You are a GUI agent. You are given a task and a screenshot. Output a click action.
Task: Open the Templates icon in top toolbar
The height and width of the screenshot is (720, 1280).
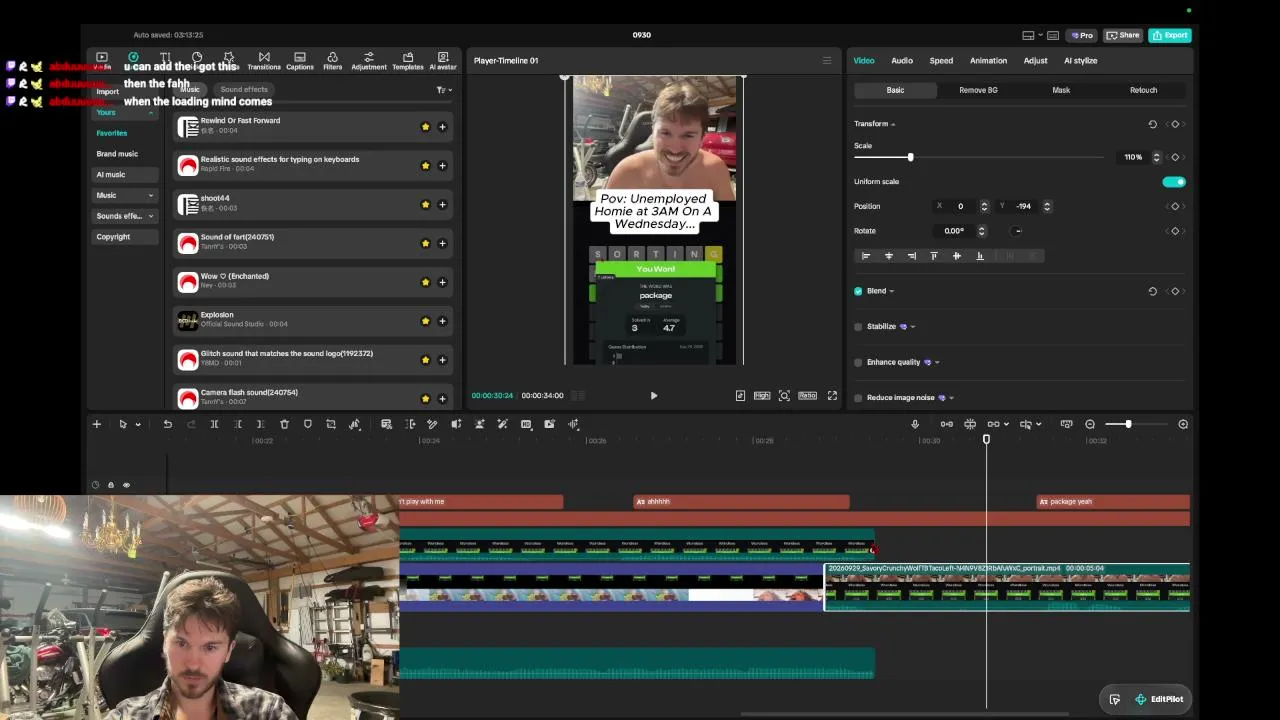[407, 61]
